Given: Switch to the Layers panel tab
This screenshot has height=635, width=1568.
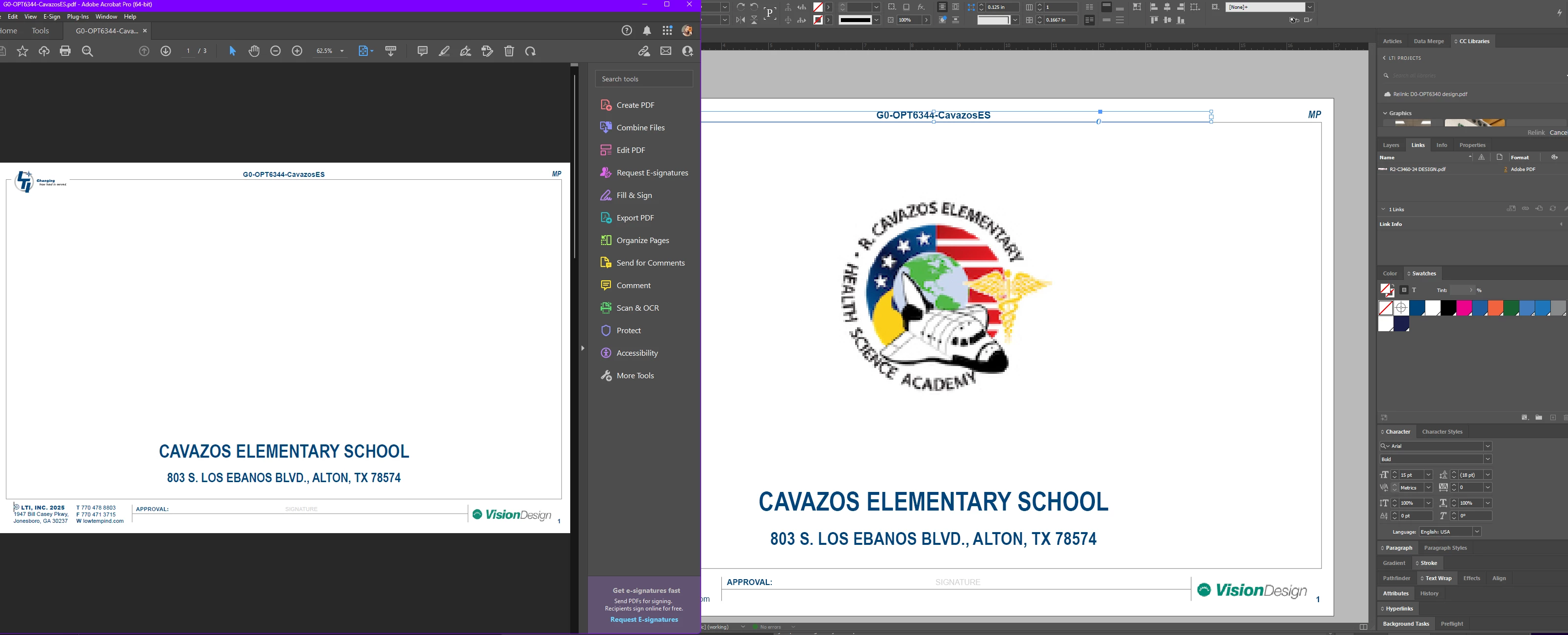Looking at the screenshot, I should (1390, 145).
